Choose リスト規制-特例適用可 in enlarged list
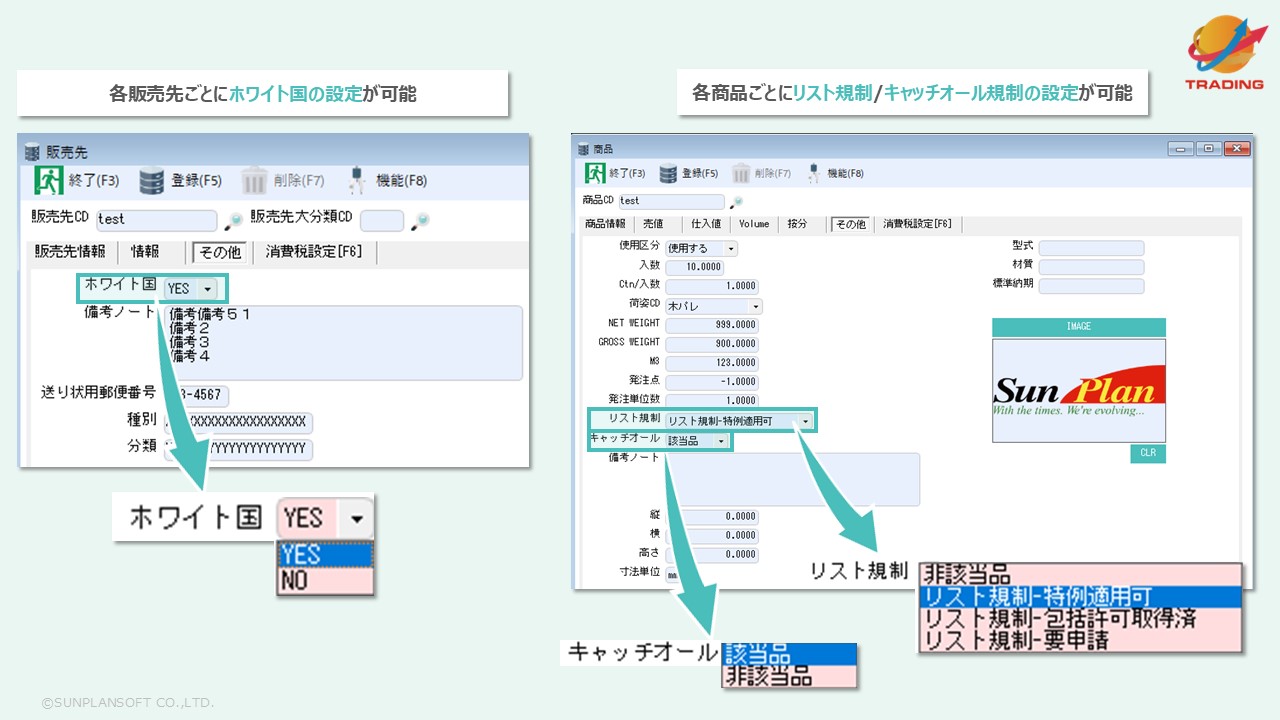The height and width of the screenshot is (720, 1280). 1080,597
